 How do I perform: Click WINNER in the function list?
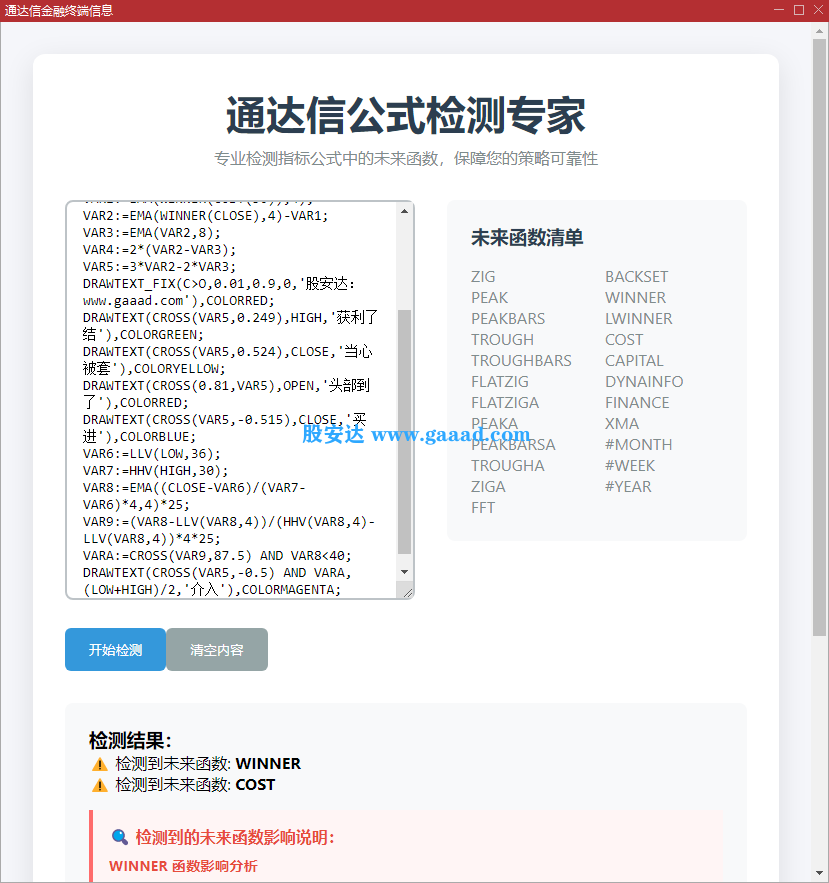tap(635, 297)
